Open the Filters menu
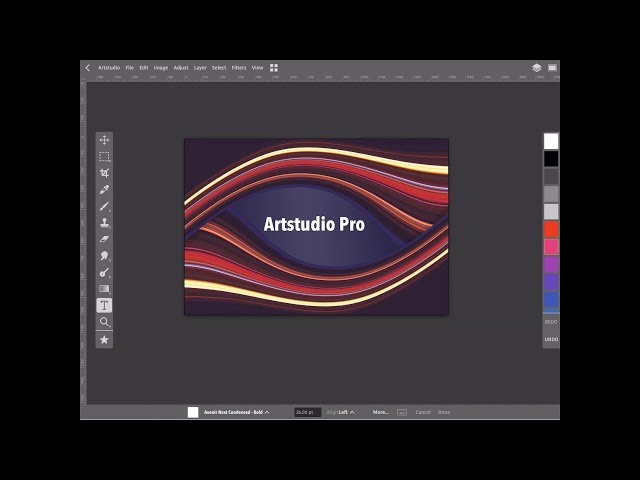The width and height of the screenshot is (640, 480). (x=239, y=68)
